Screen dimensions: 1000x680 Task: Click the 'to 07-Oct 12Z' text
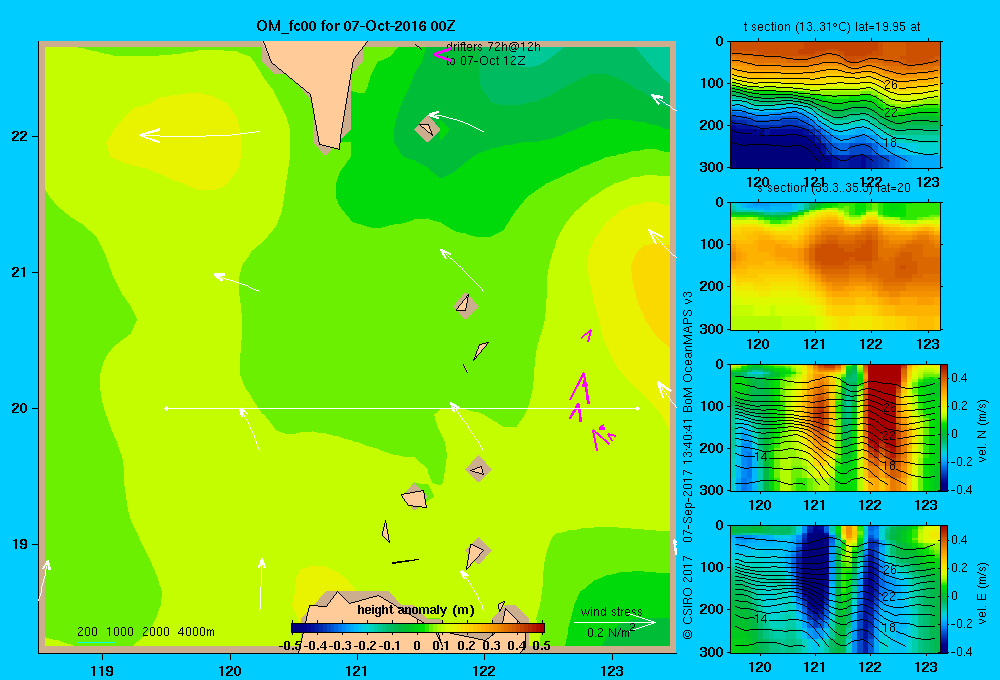coord(485,61)
